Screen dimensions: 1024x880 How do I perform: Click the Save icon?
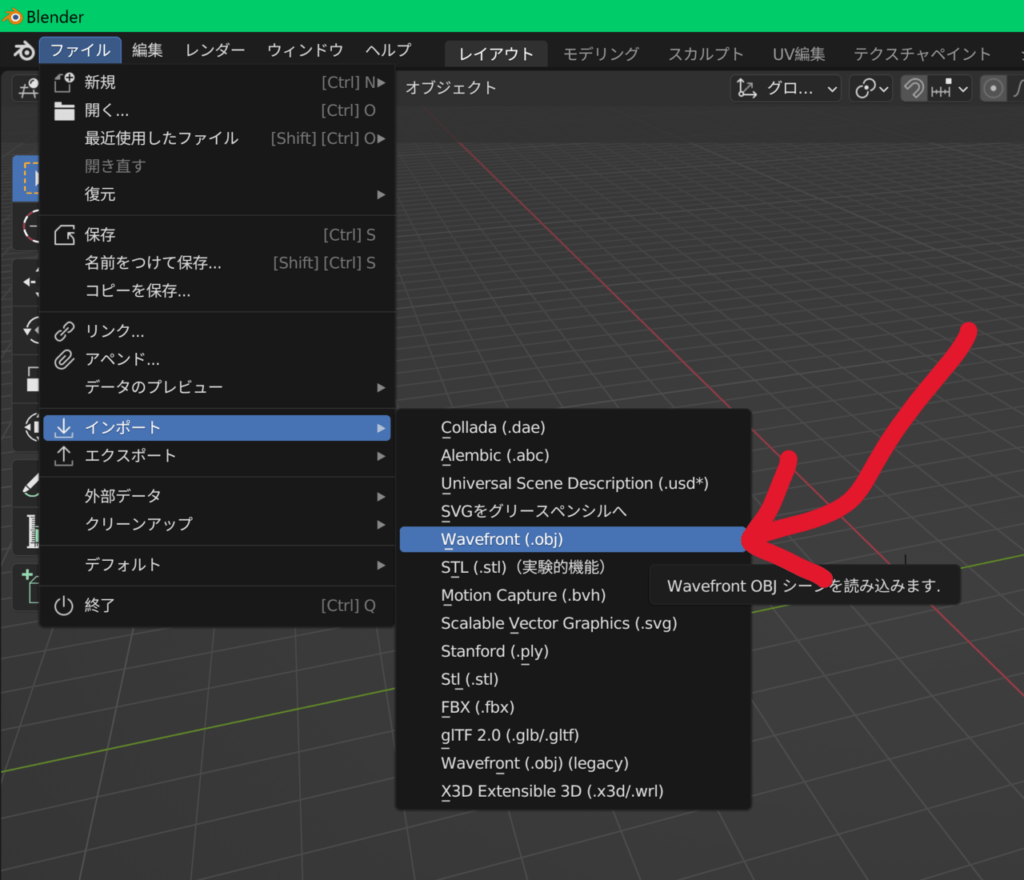tap(64, 235)
